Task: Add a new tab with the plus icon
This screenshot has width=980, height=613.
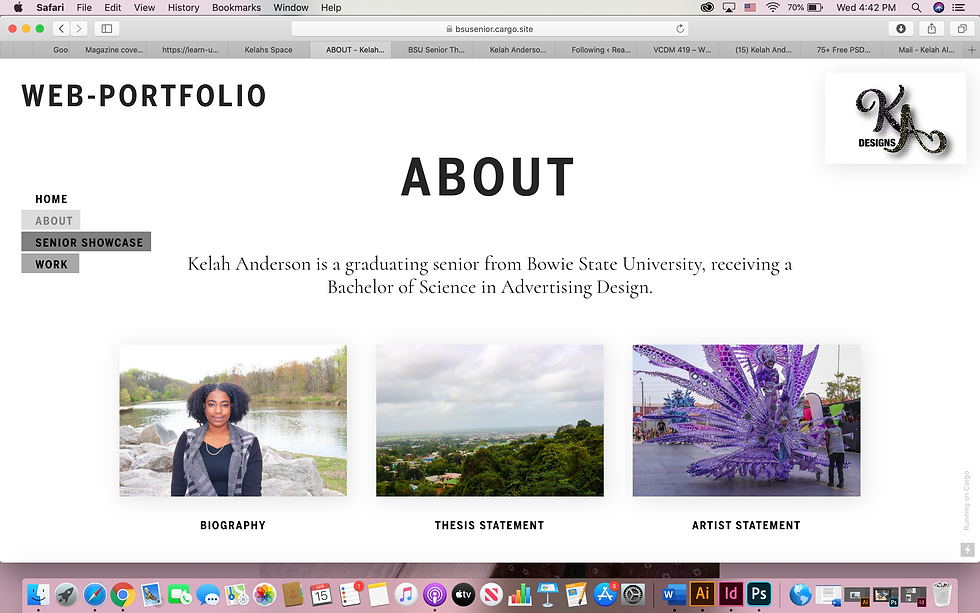Action: [x=971, y=50]
